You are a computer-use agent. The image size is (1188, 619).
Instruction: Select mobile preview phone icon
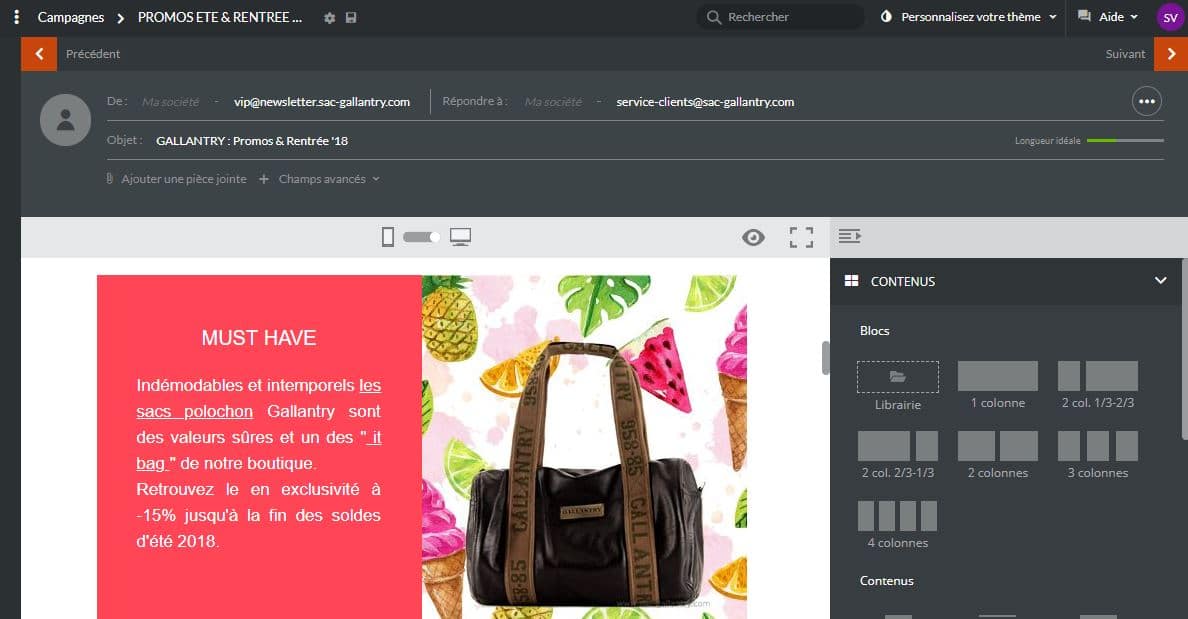(388, 237)
